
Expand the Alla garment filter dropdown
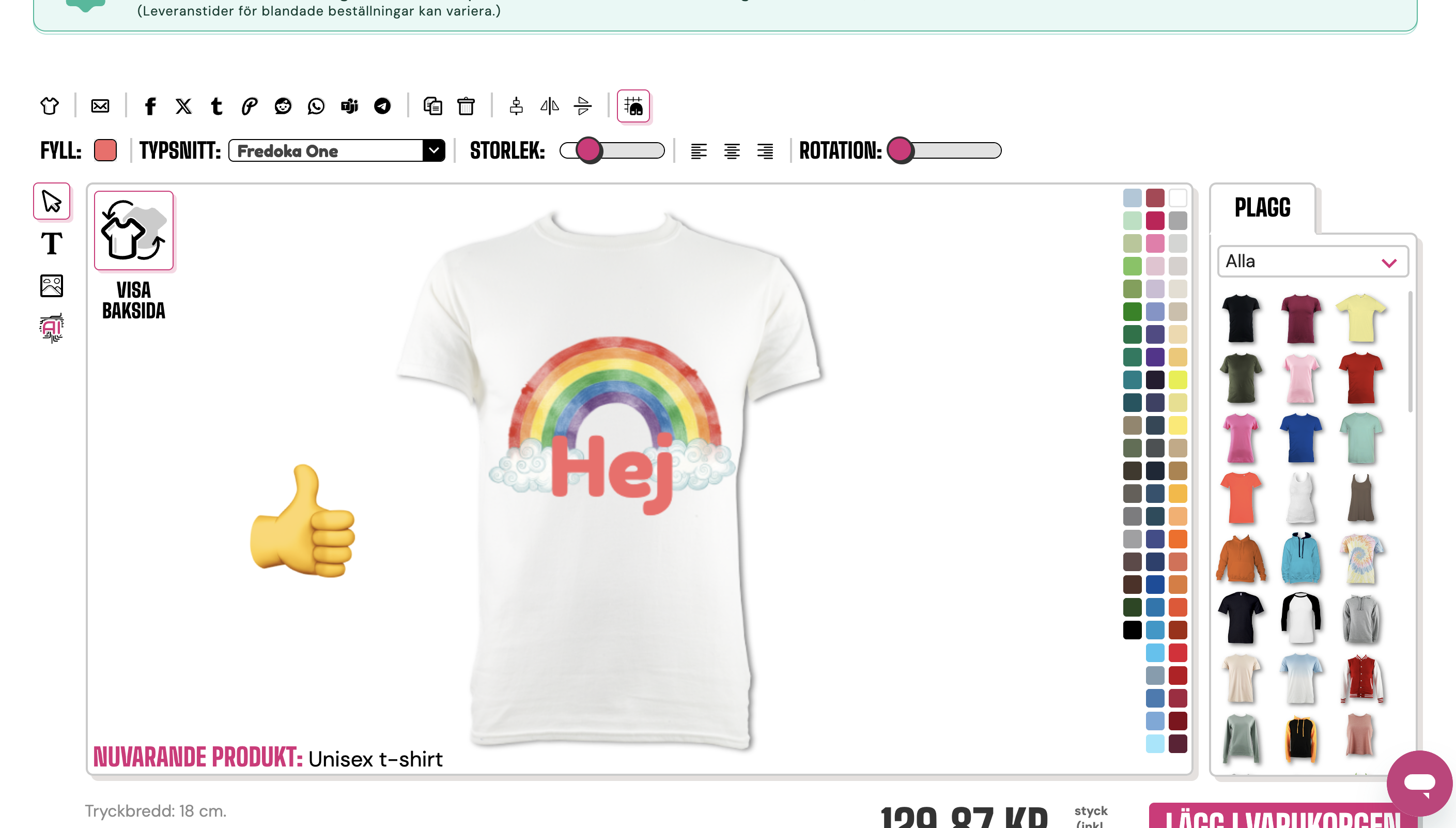1312,262
